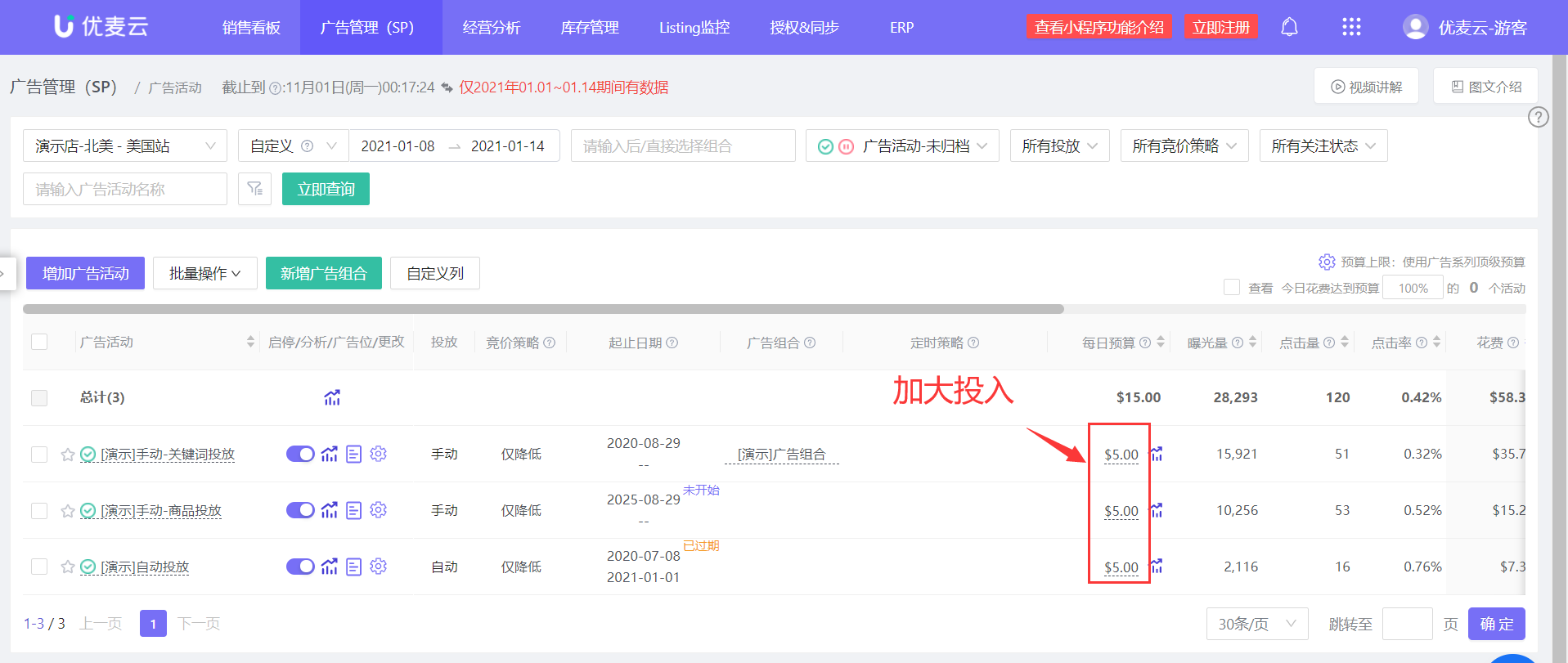Open the advanced filter funnel icon

pyautogui.click(x=254, y=189)
